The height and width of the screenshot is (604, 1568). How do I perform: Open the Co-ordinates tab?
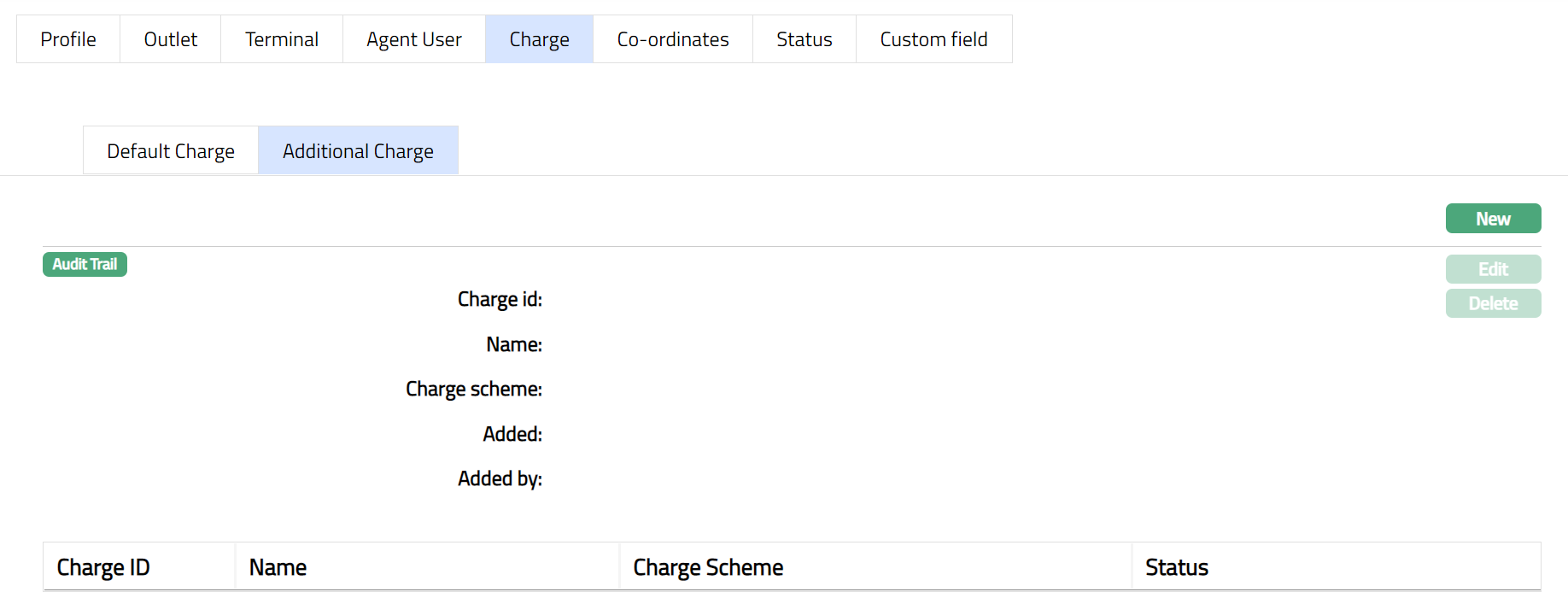click(x=673, y=39)
